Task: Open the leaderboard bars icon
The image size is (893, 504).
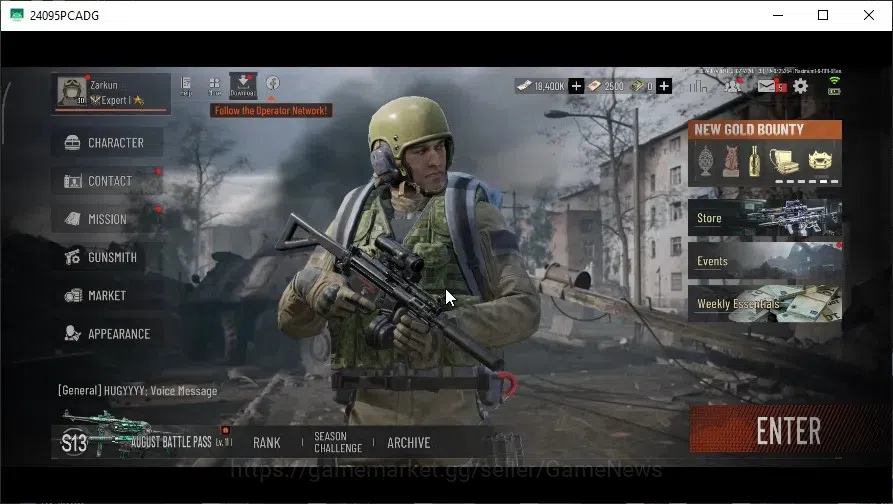Action: (698, 86)
